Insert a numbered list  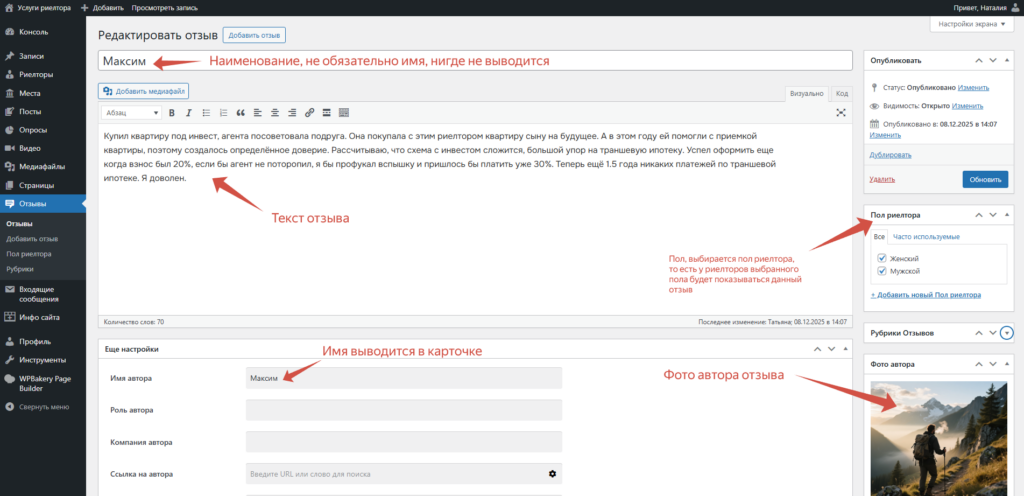pyautogui.click(x=223, y=113)
